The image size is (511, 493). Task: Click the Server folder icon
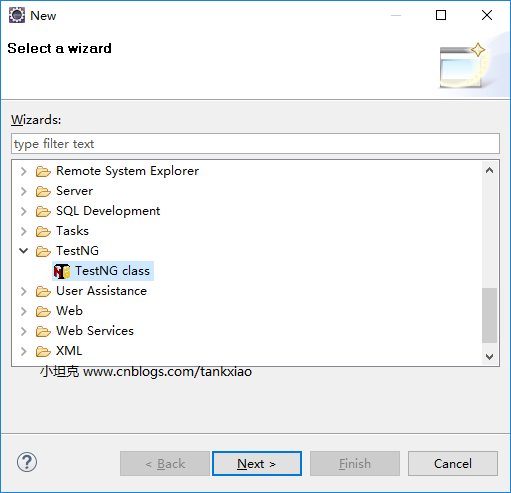pos(43,191)
